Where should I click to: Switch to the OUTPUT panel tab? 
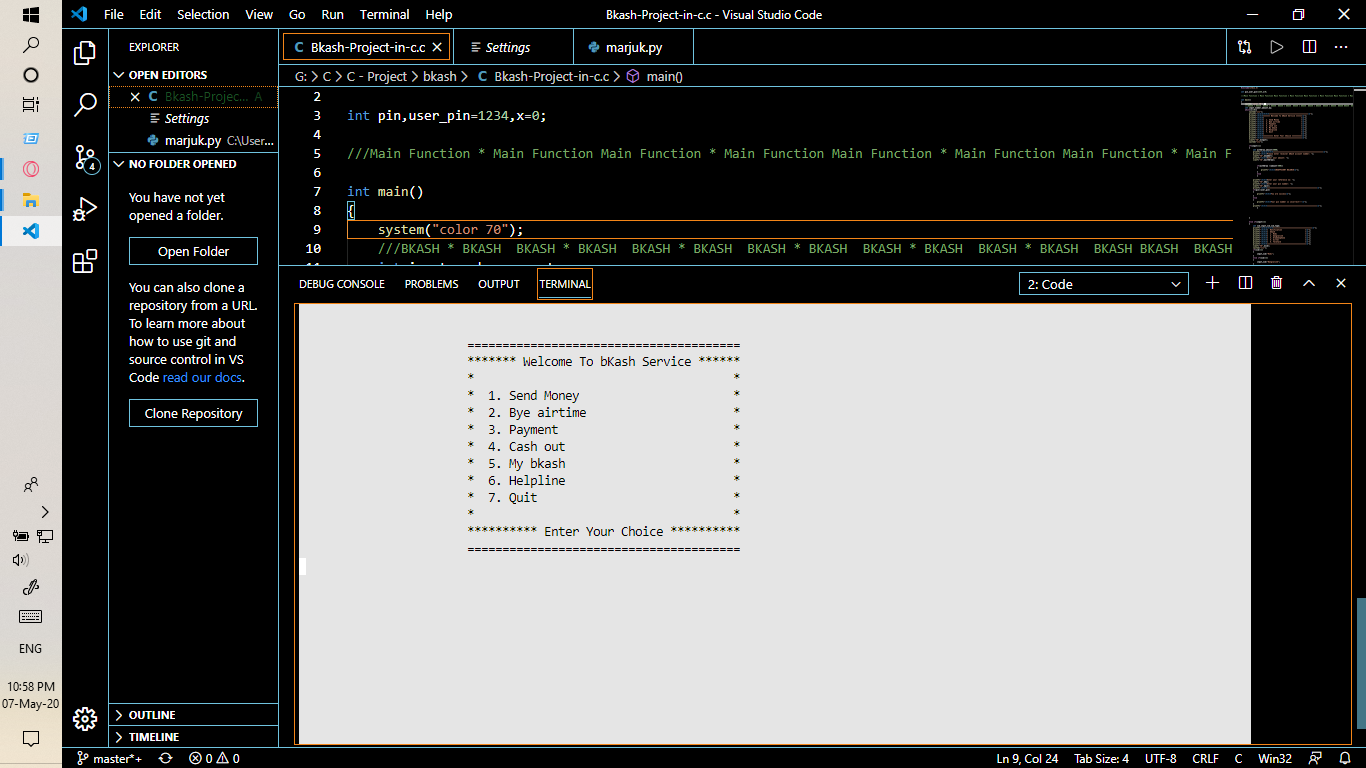coord(499,284)
